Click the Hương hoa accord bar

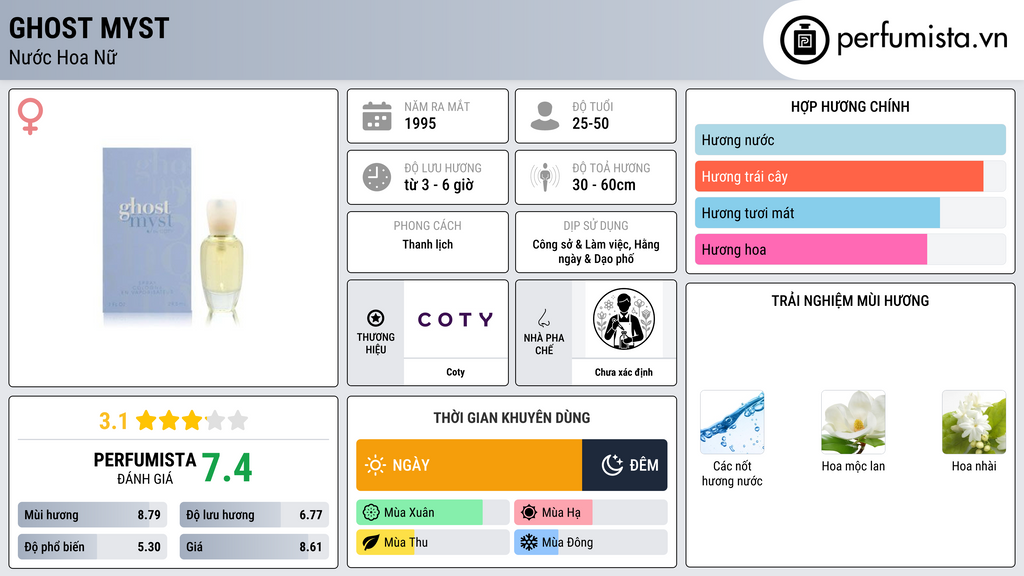[850, 249]
